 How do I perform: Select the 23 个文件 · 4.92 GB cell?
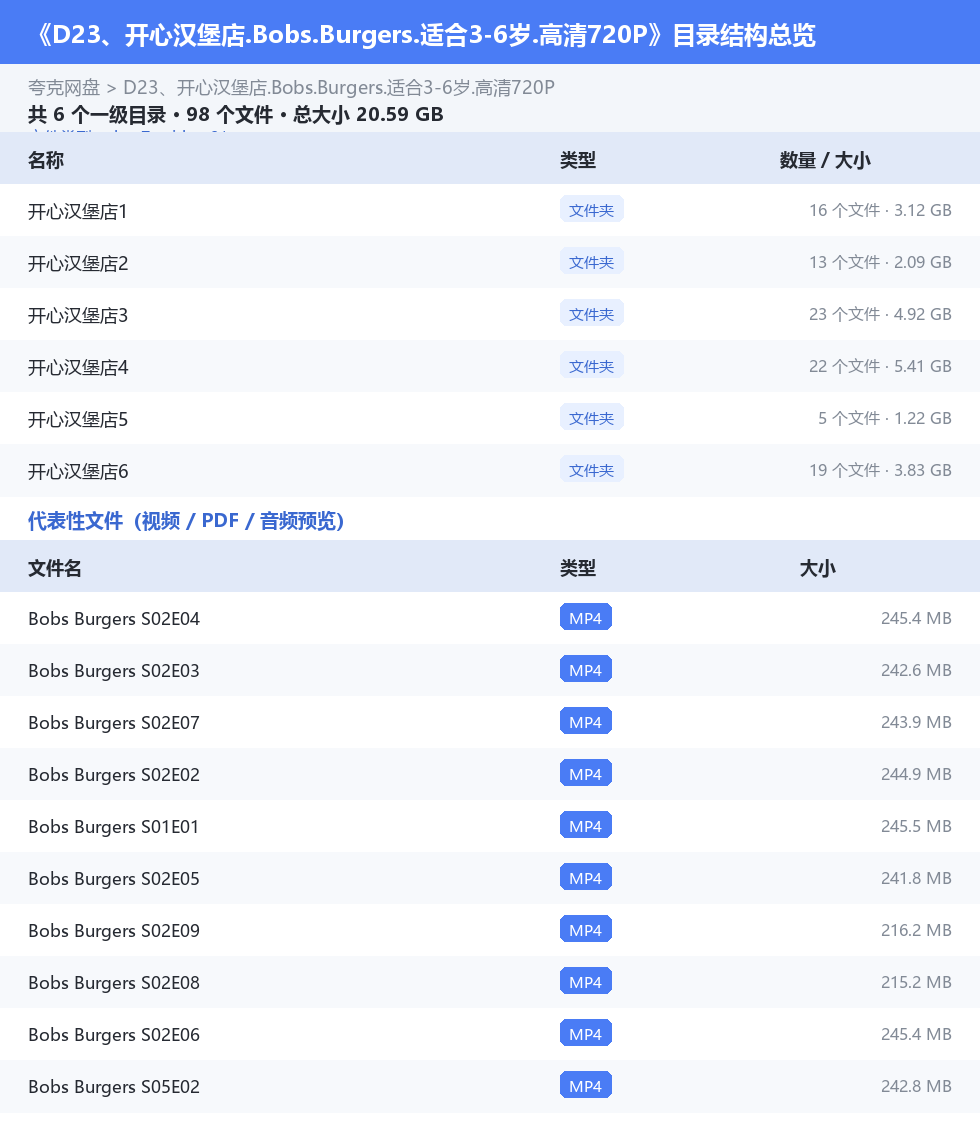(880, 314)
